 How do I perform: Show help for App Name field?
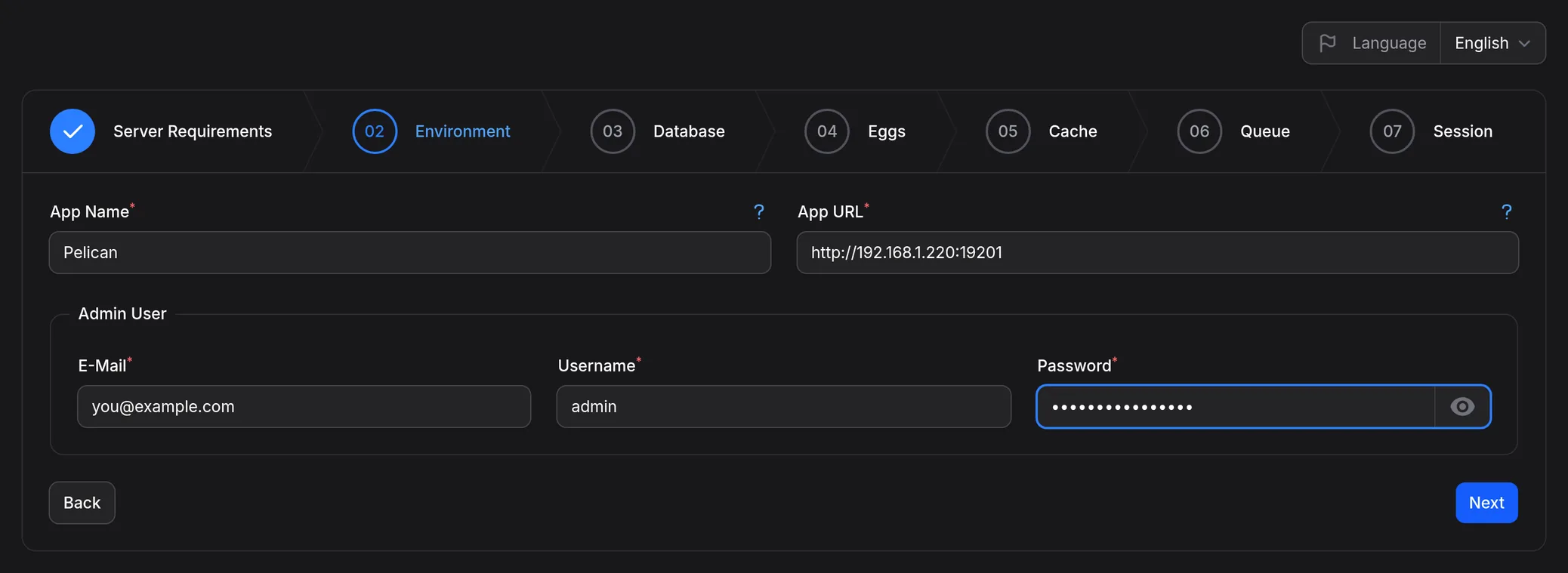click(x=759, y=212)
